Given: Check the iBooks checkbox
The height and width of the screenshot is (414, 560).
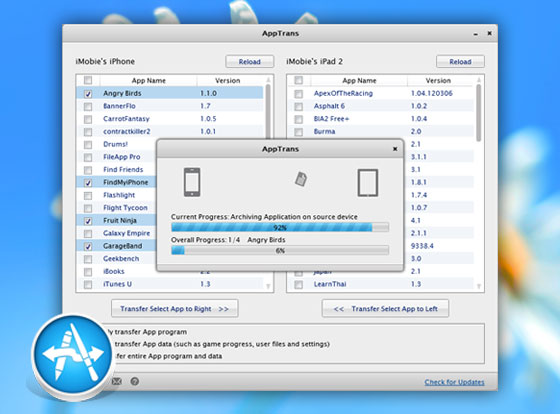Looking at the screenshot, I should click(88, 272).
